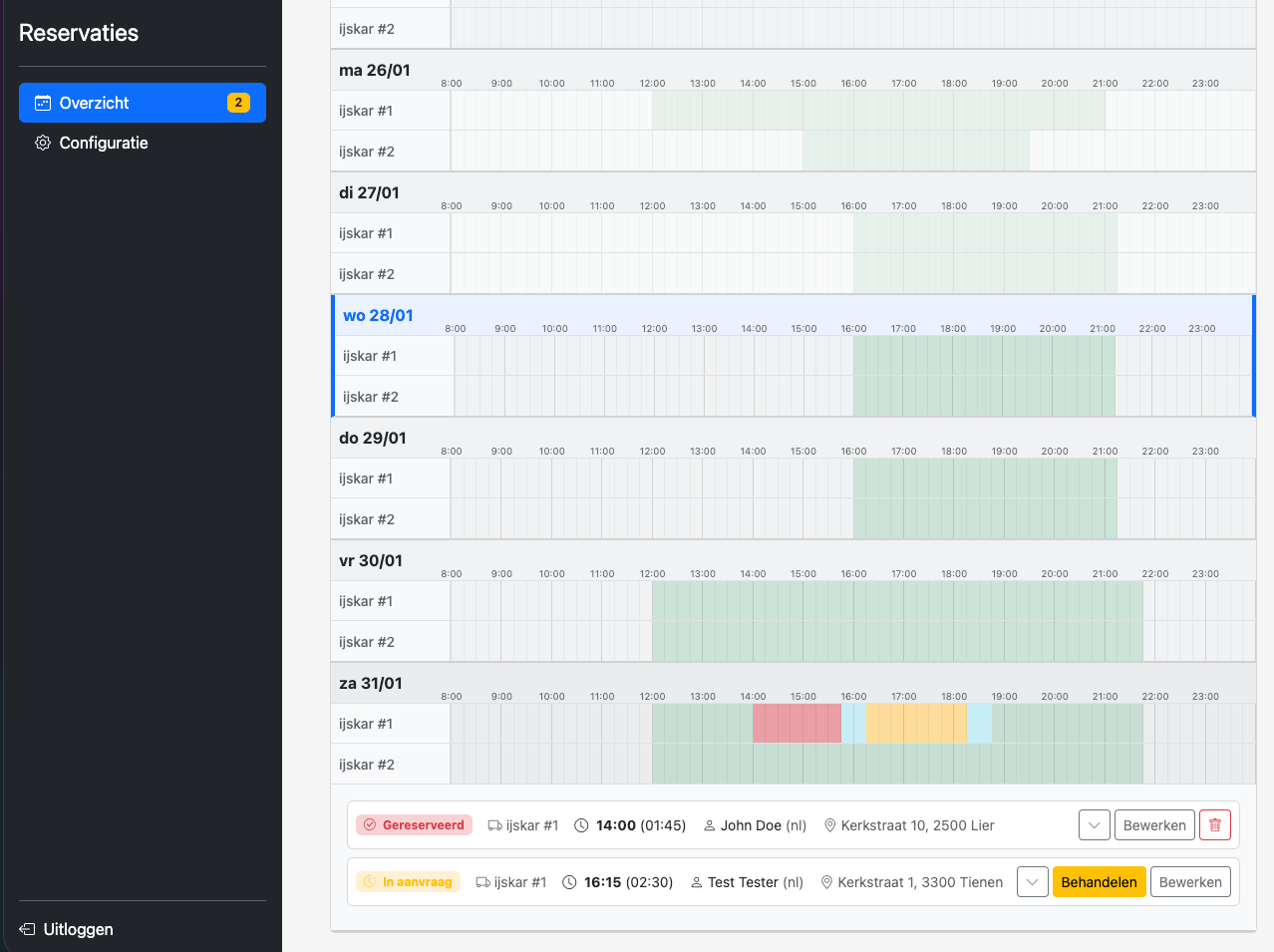Click truck icon in John Doe reservation
Viewport: 1274px width, 952px height.
point(494,825)
